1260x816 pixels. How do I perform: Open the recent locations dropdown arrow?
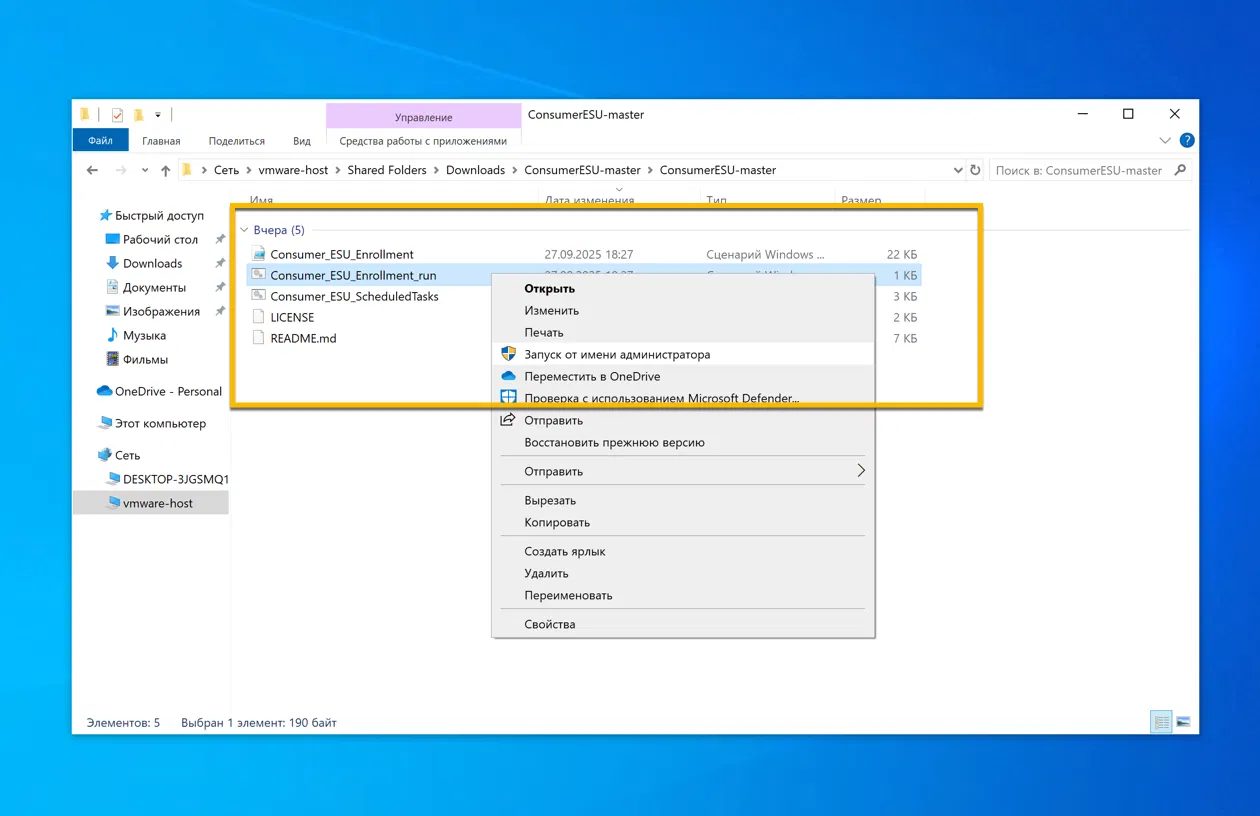[x=145, y=170]
